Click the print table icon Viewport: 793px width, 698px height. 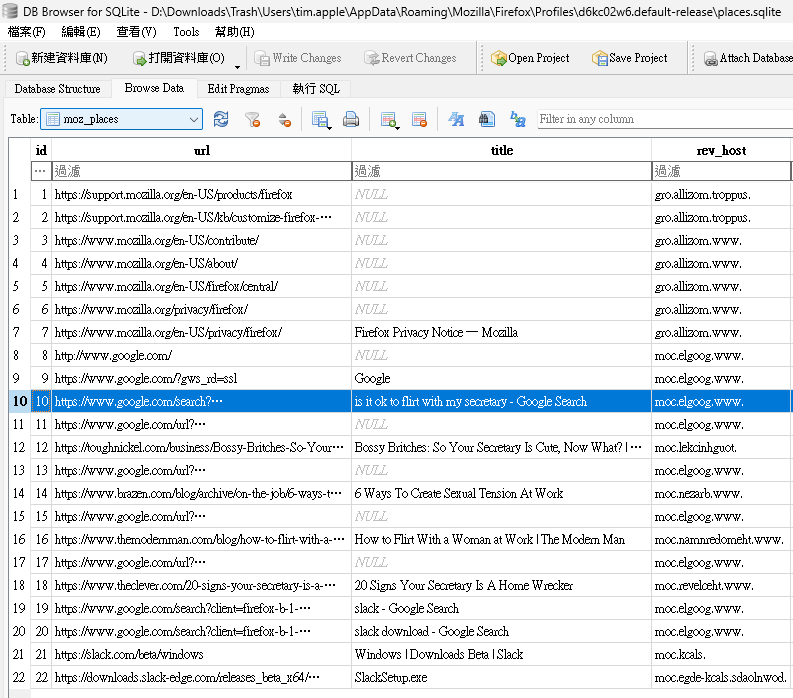[x=350, y=119]
